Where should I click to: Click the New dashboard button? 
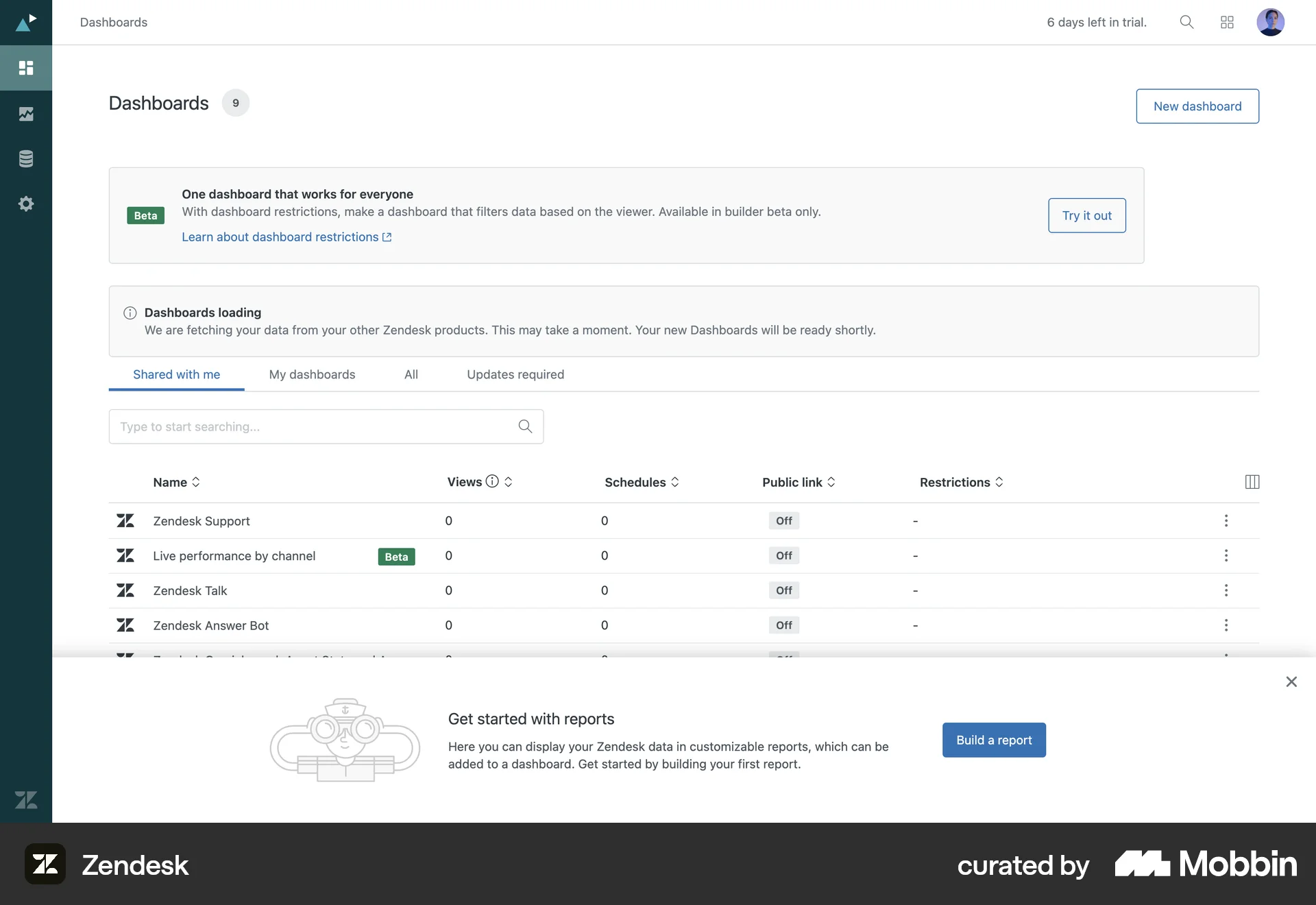[1197, 106]
